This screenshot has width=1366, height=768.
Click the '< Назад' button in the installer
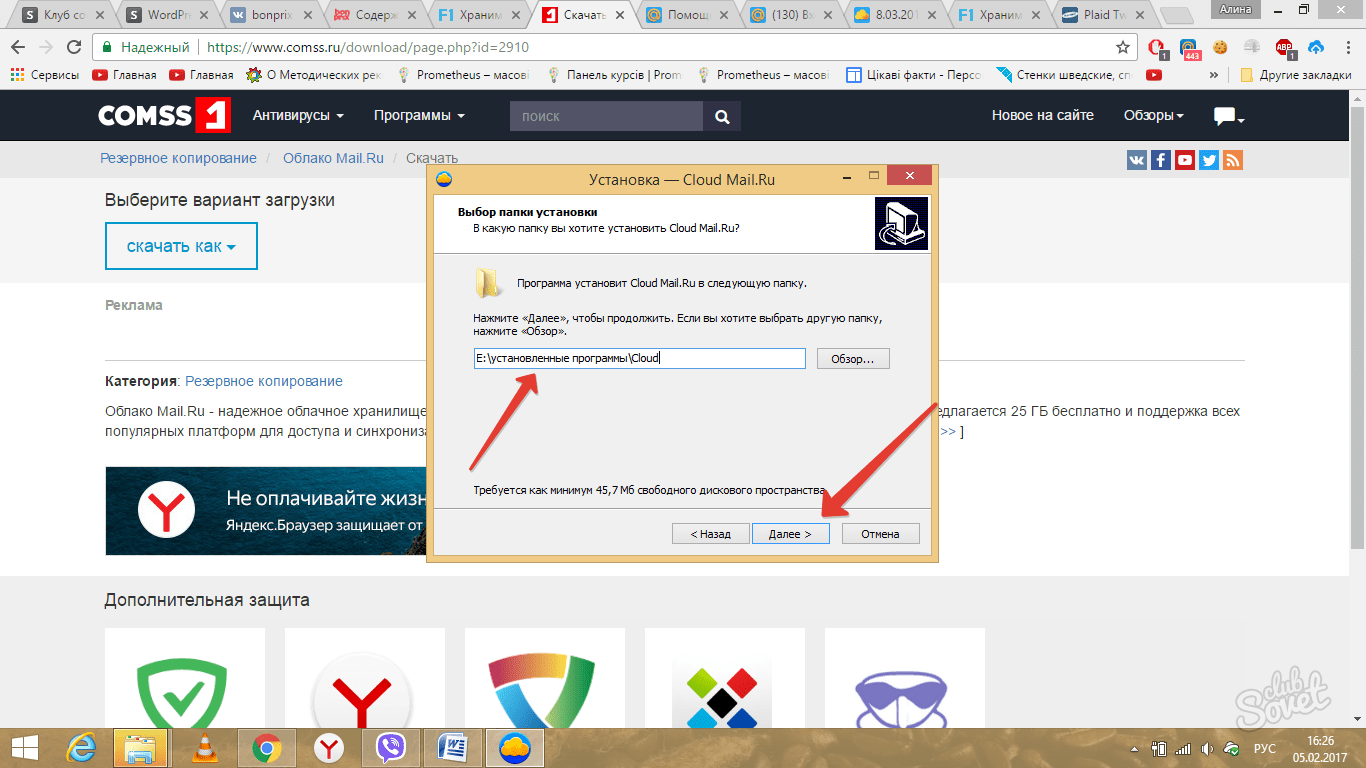[711, 534]
